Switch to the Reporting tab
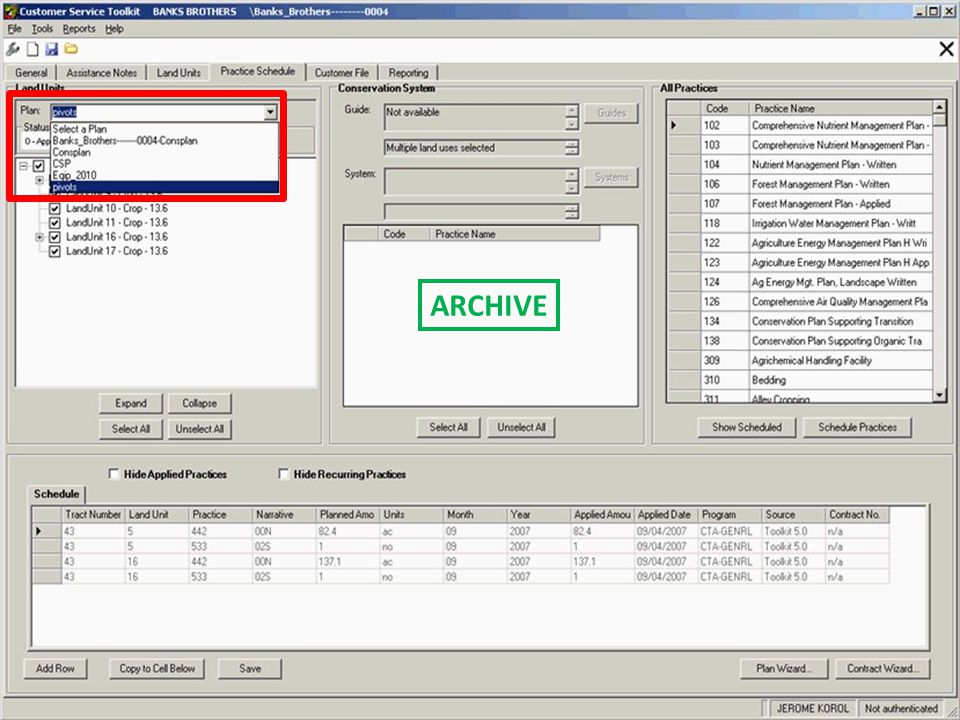This screenshot has height=720, width=960. (408, 72)
